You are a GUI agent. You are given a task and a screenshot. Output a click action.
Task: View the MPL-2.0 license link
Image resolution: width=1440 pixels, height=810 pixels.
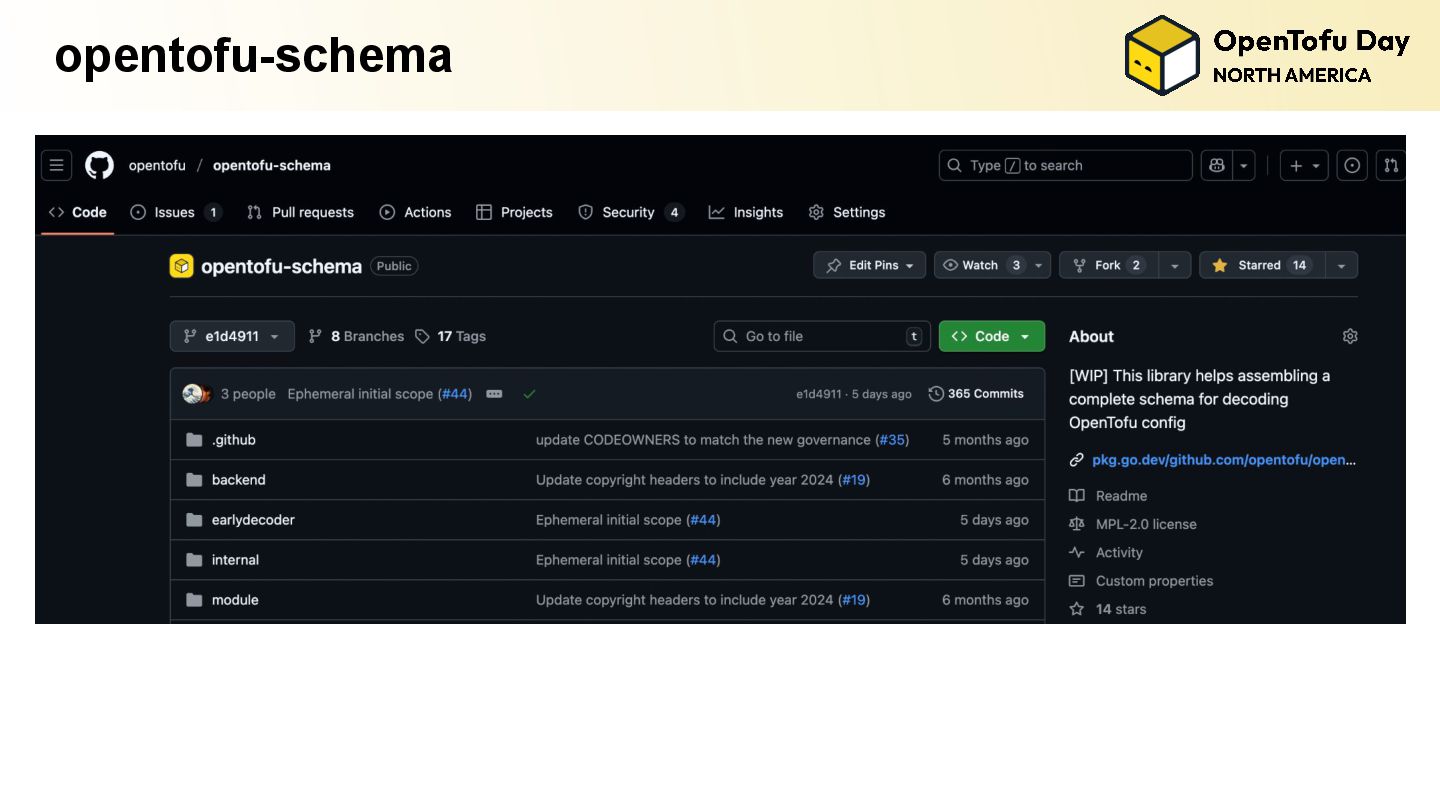point(1146,524)
